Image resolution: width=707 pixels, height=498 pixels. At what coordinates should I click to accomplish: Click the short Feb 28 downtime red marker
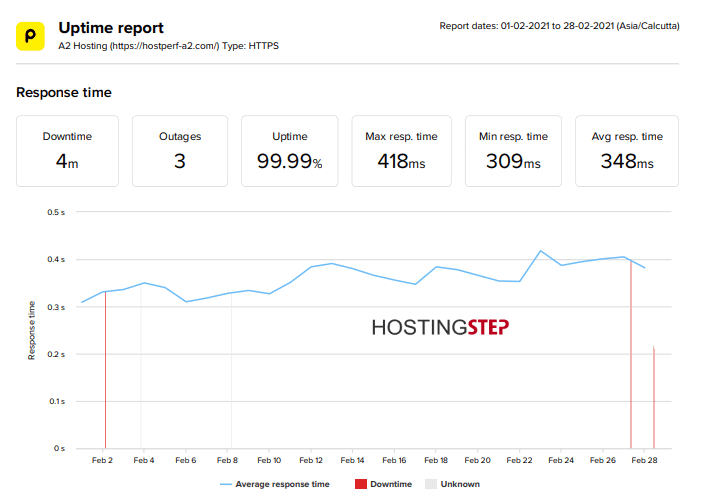coord(654,397)
